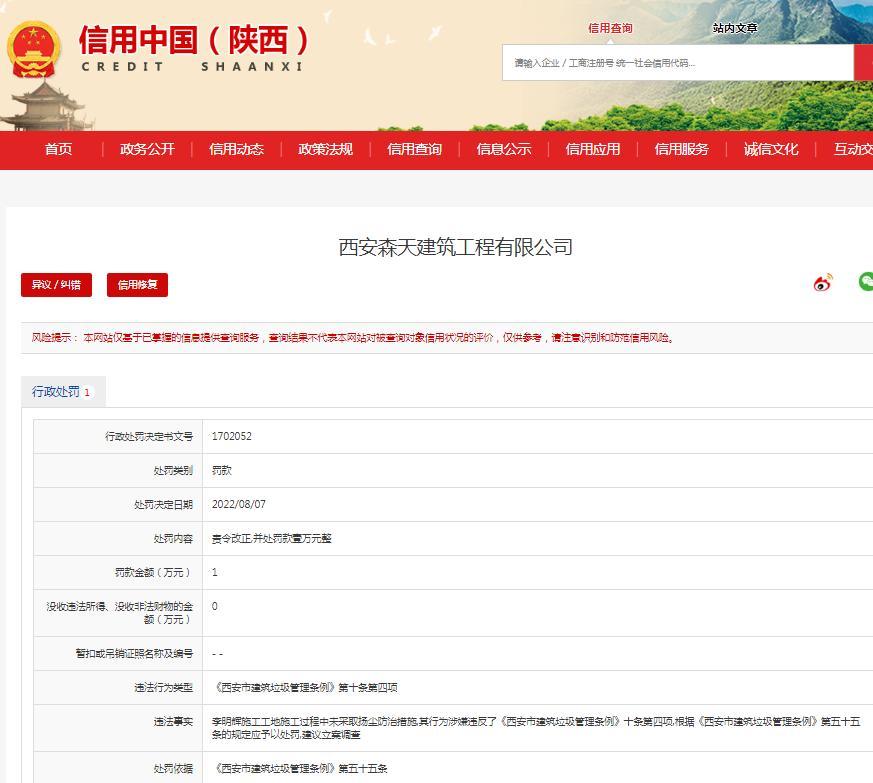873x783 pixels.
Task: Click the national emblem logo
Action: click(34, 50)
